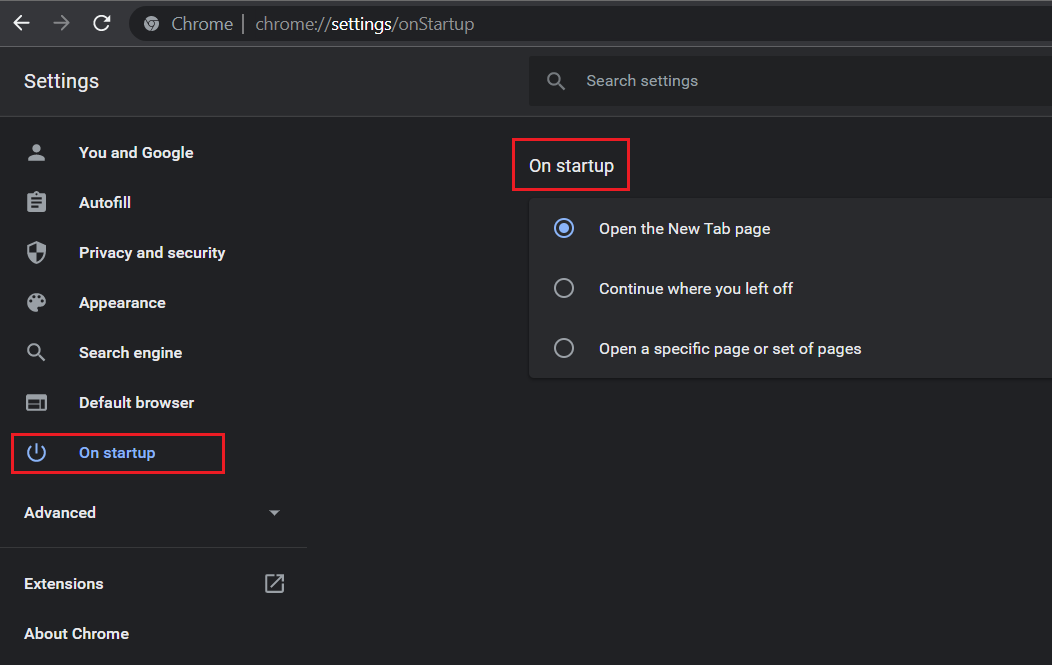Screen dimensions: 1052x665
Task: Click the Appearance palette icon
Action: point(36,302)
